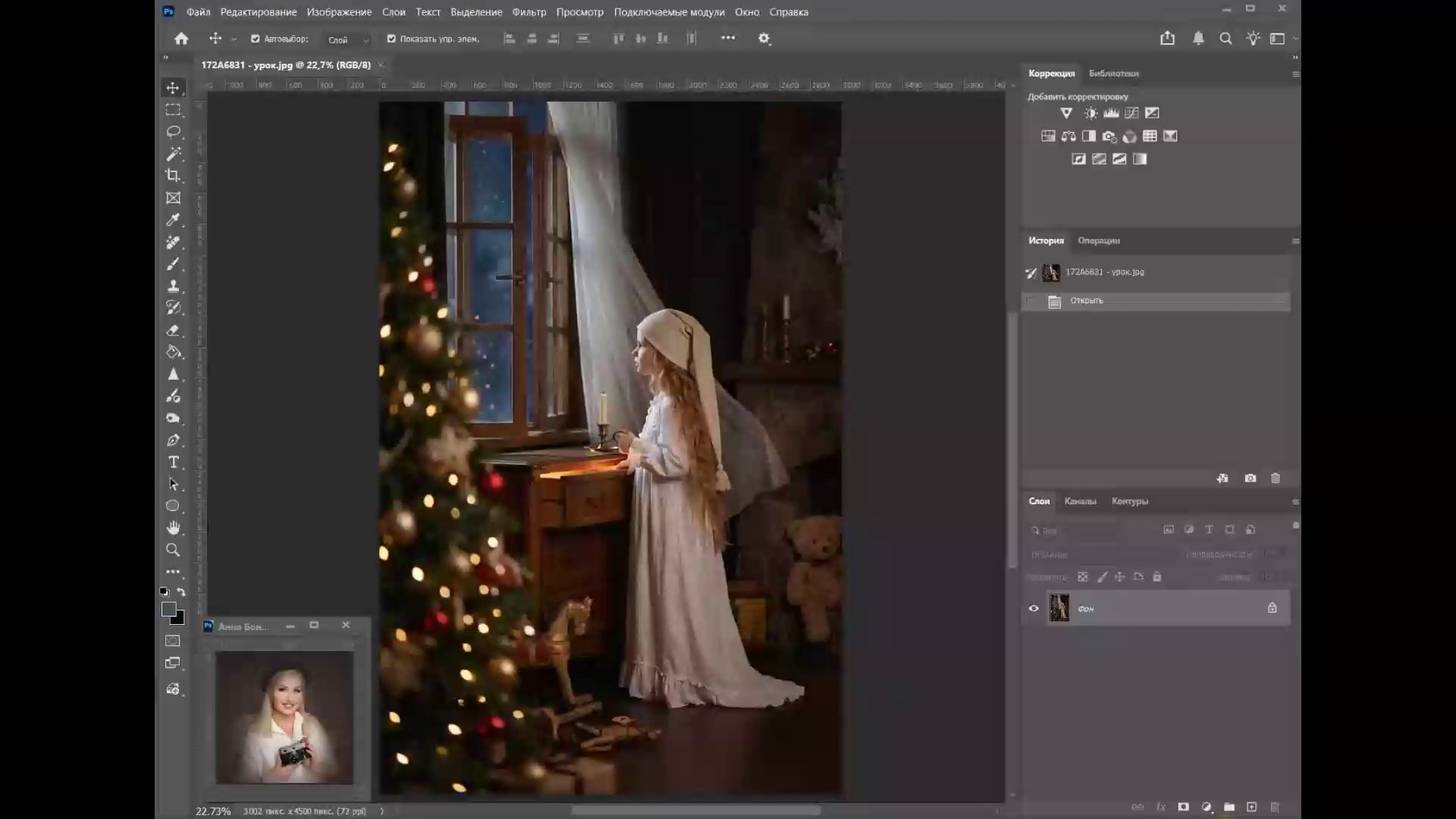Hide the Фон layer
The image size is (1456, 819).
tap(1034, 608)
